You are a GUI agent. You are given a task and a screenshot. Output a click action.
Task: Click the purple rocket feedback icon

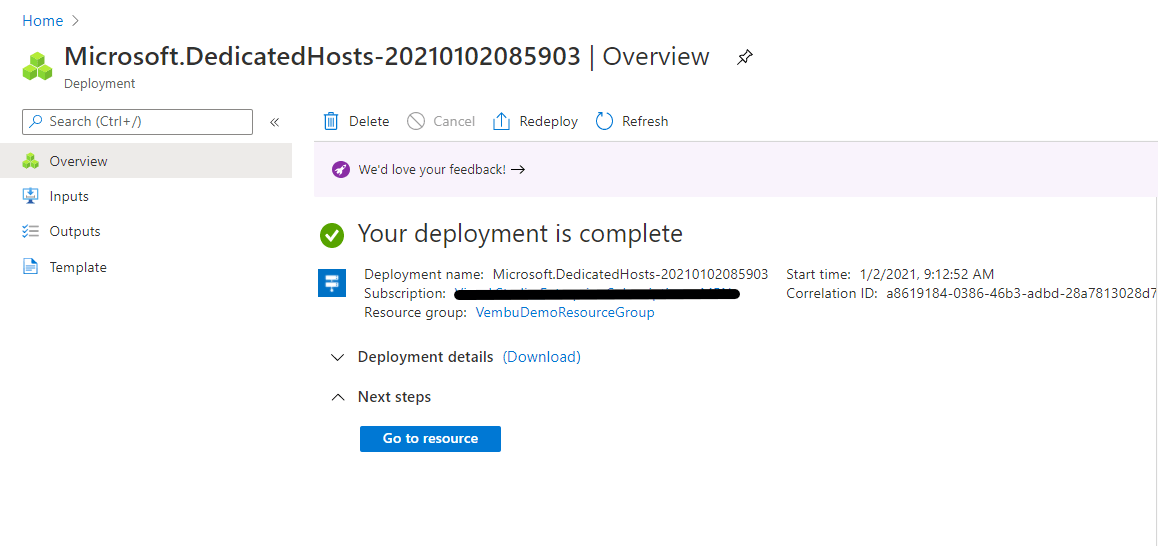[x=340, y=169]
